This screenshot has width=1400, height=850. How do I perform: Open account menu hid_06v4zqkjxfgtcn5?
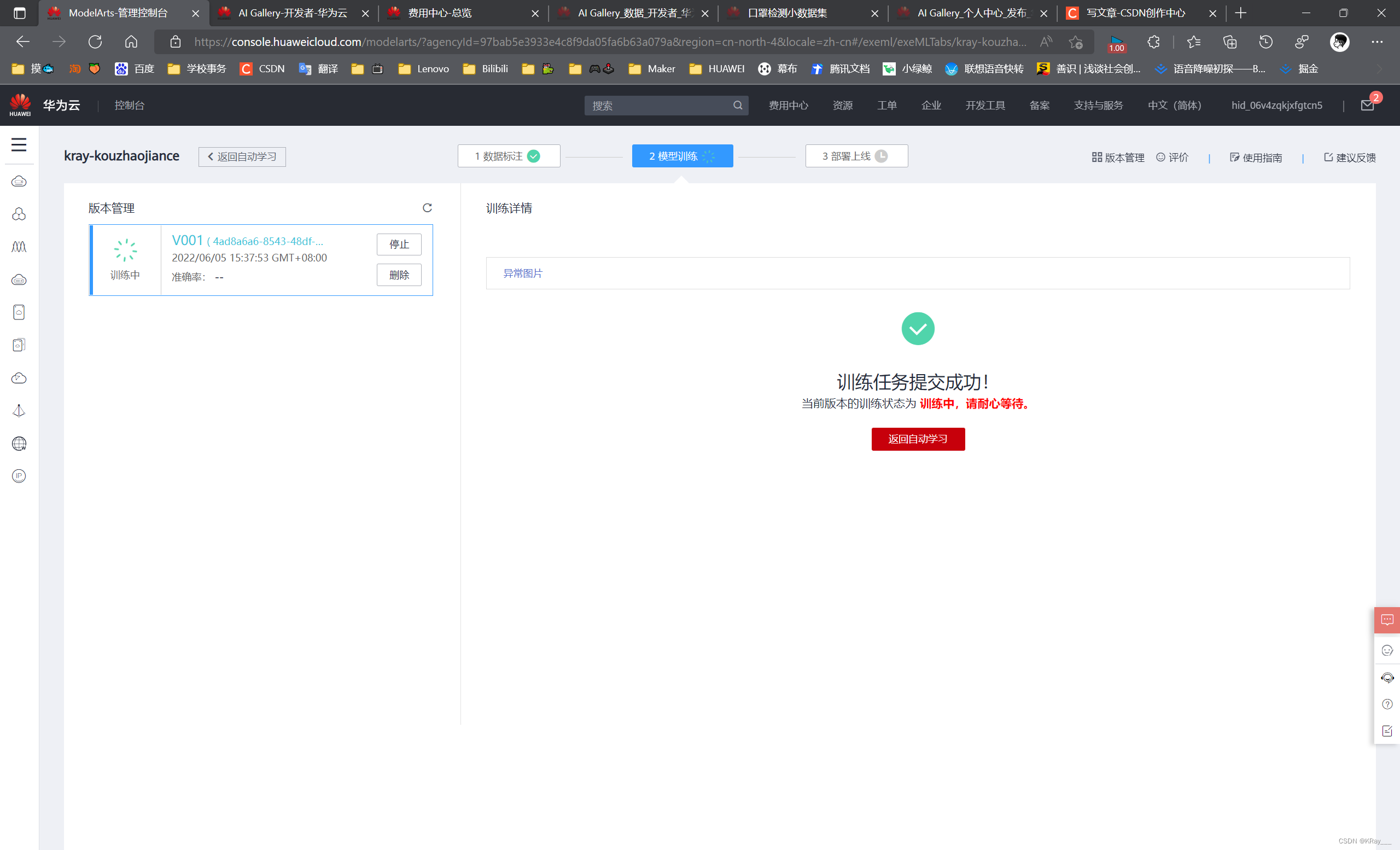click(1276, 105)
